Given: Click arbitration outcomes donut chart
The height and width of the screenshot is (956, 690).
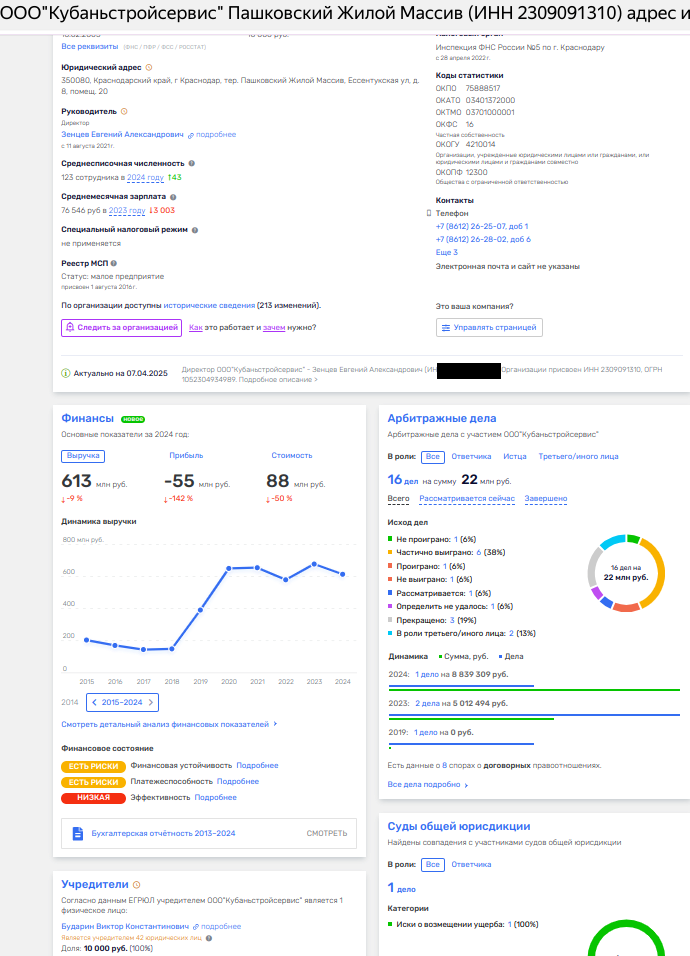Looking at the screenshot, I should pos(626,573).
